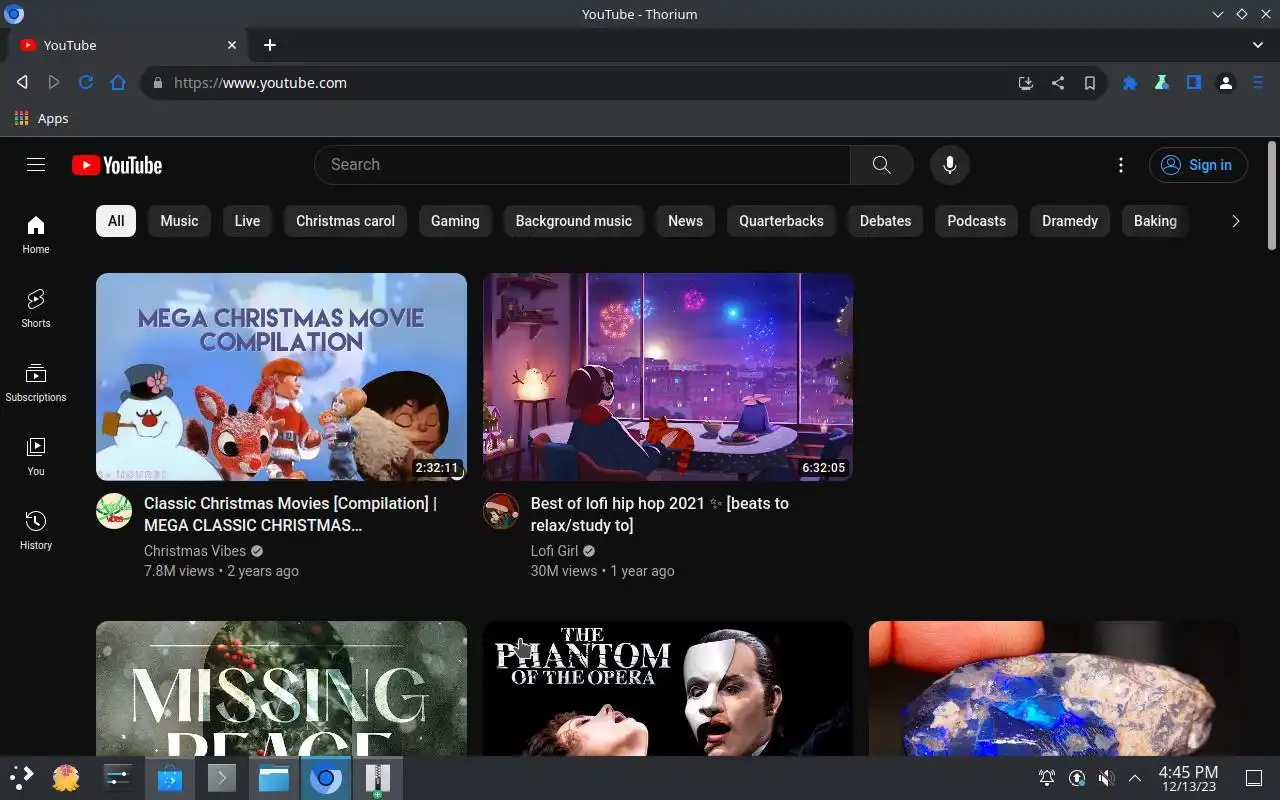The image size is (1280, 800).
Task: Click Sign in button
Action: [1198, 165]
